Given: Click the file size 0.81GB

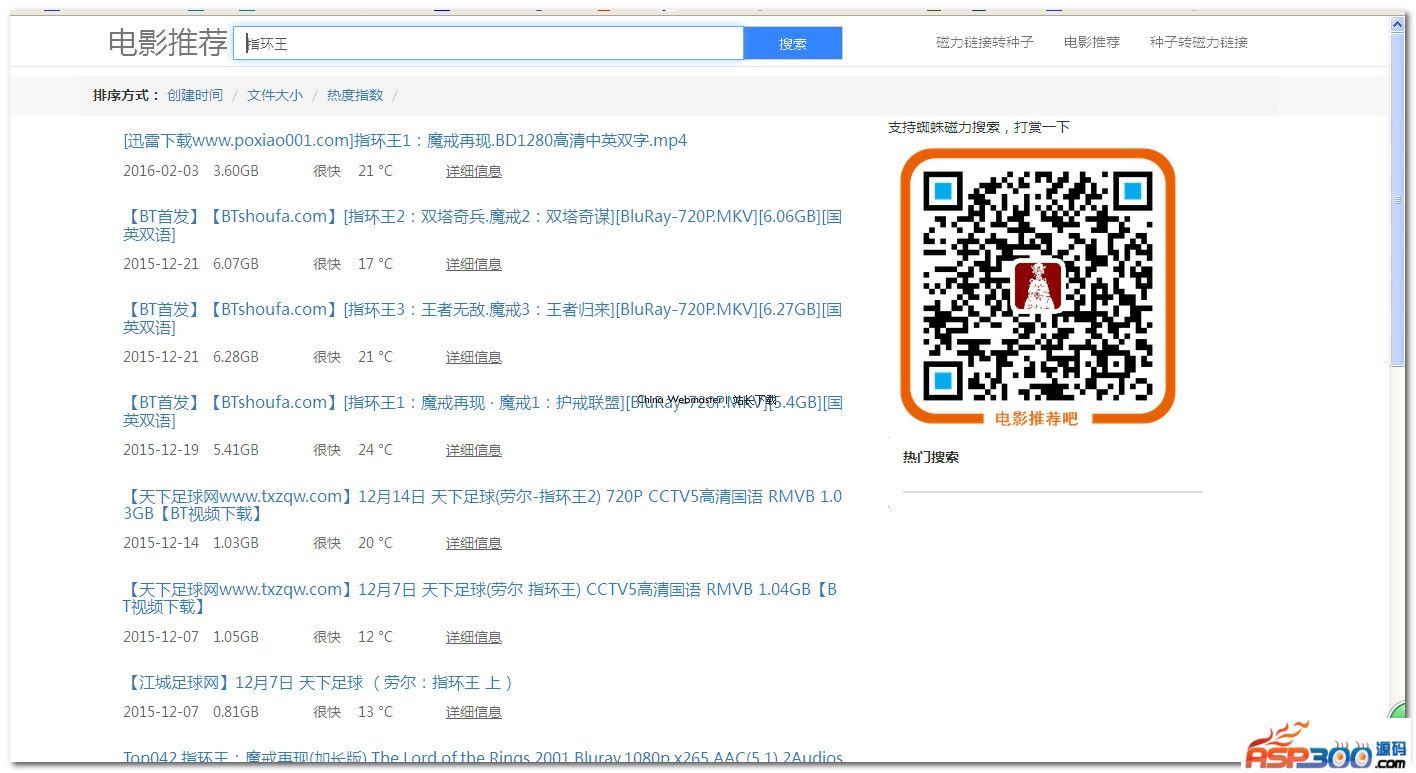Looking at the screenshot, I should (x=236, y=712).
